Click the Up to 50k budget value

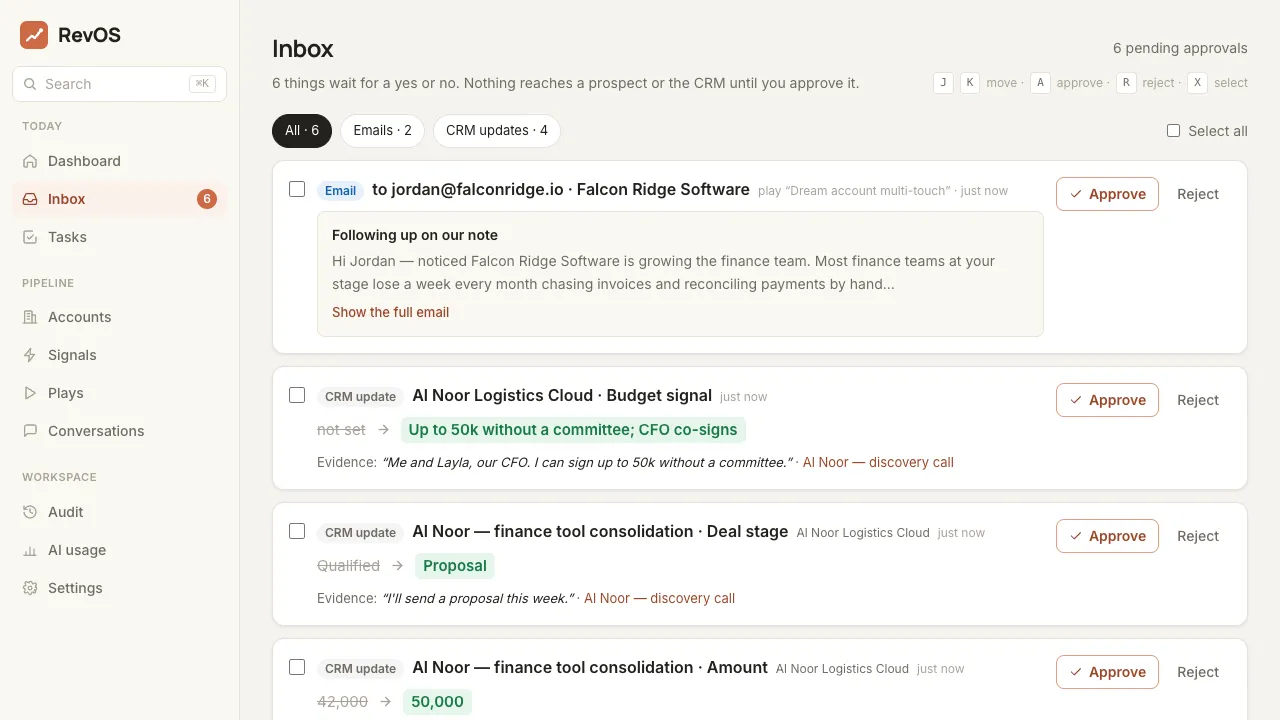(573, 430)
